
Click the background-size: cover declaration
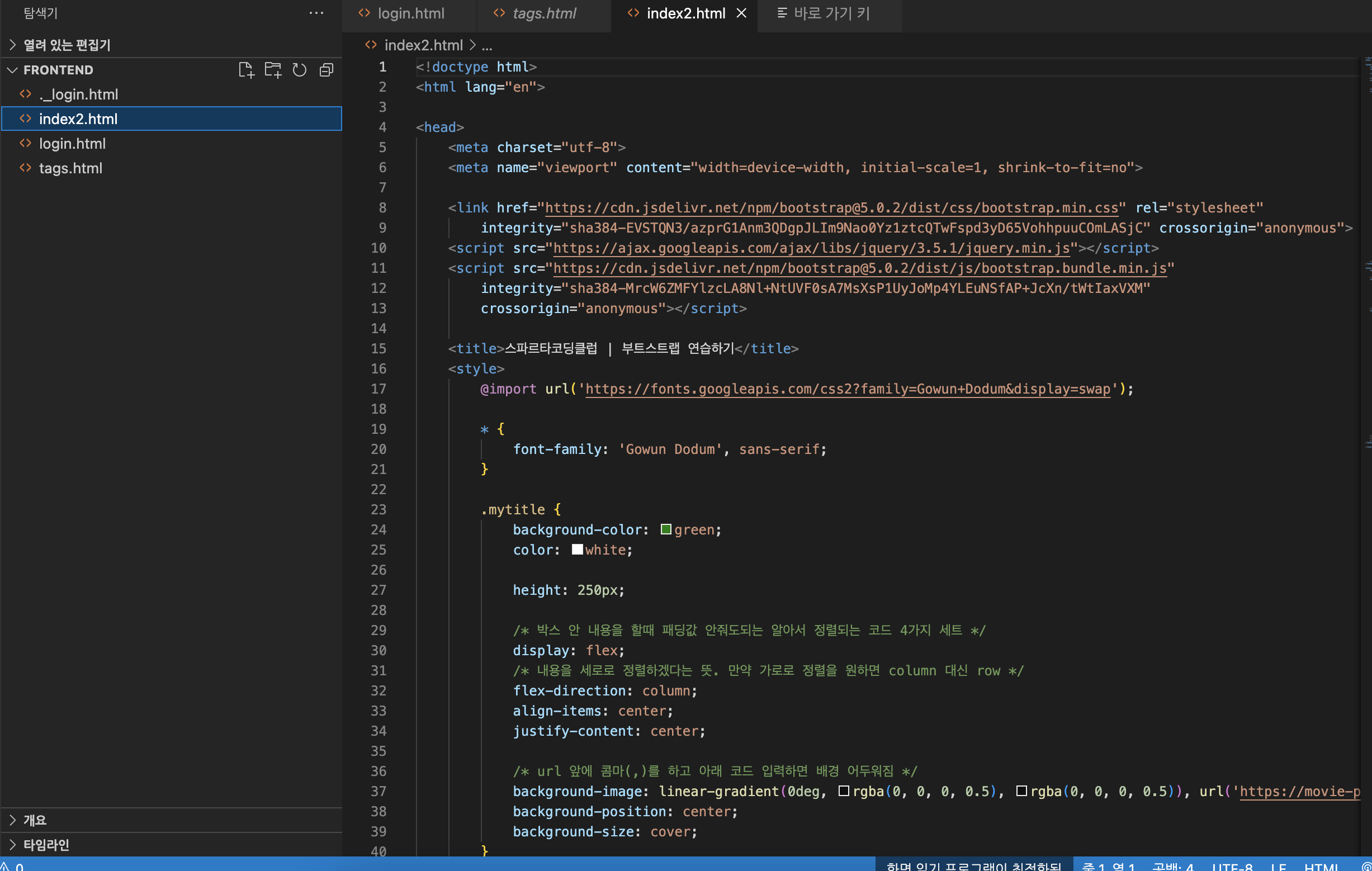click(605, 832)
